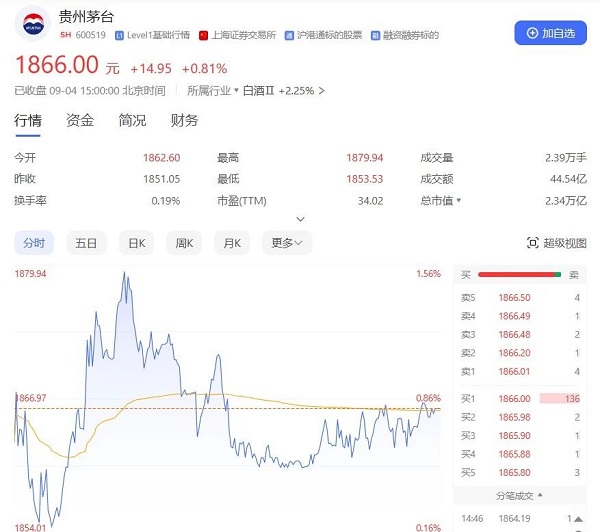
Task: Click the 昨收 value 1851.05
Action: 161,179
